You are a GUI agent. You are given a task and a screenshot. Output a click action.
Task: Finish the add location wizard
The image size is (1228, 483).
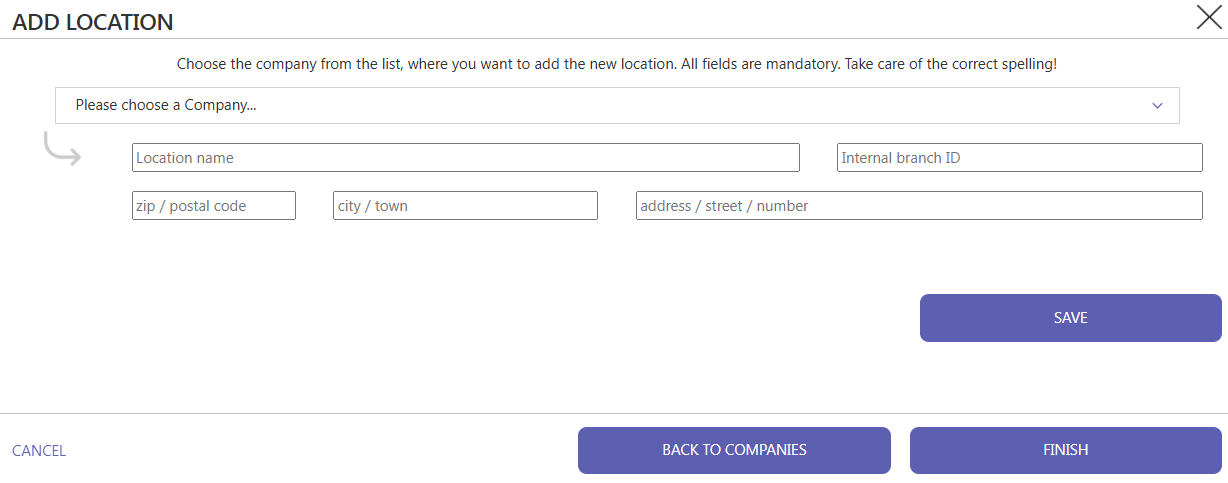coord(1066,450)
